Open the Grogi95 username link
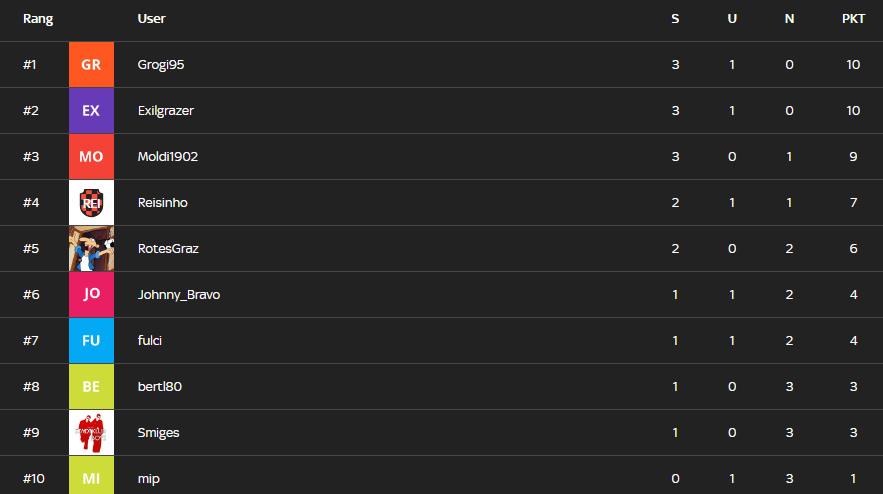The height and width of the screenshot is (494, 883). [x=161, y=65]
